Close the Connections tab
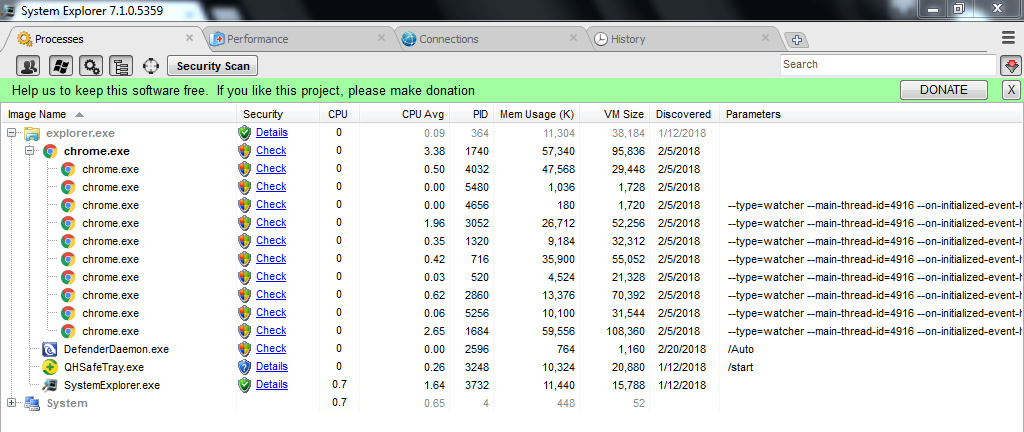 573,38
